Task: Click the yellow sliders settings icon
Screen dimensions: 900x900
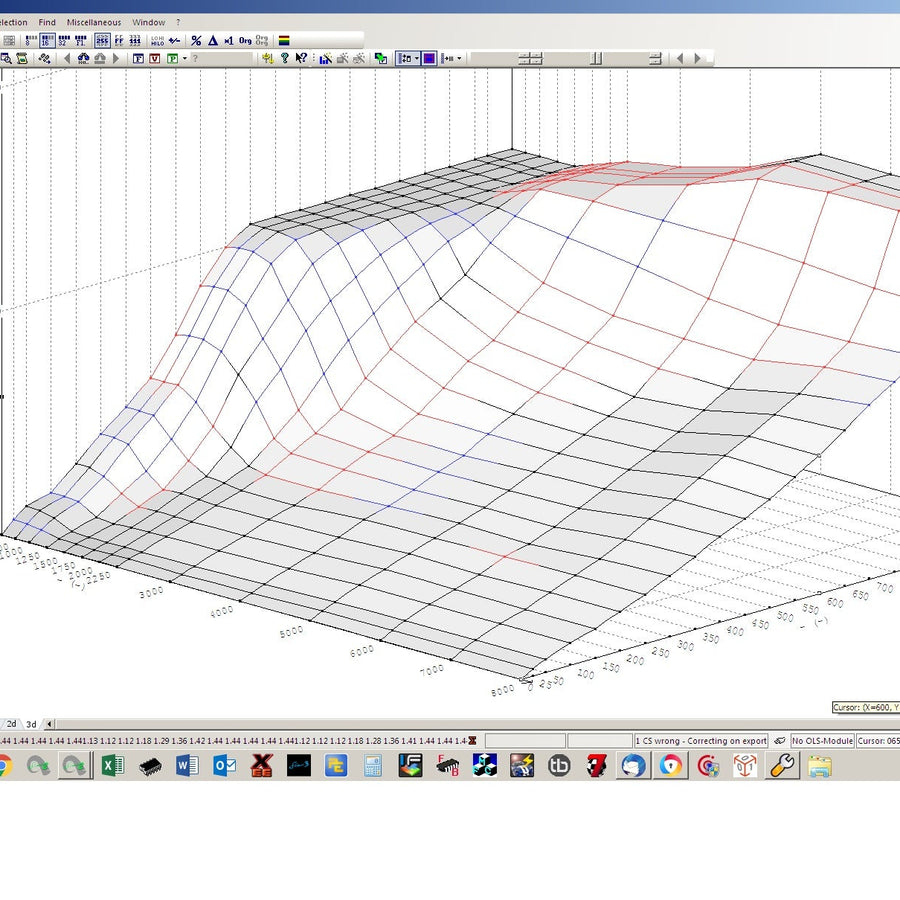Action: click(x=267, y=58)
